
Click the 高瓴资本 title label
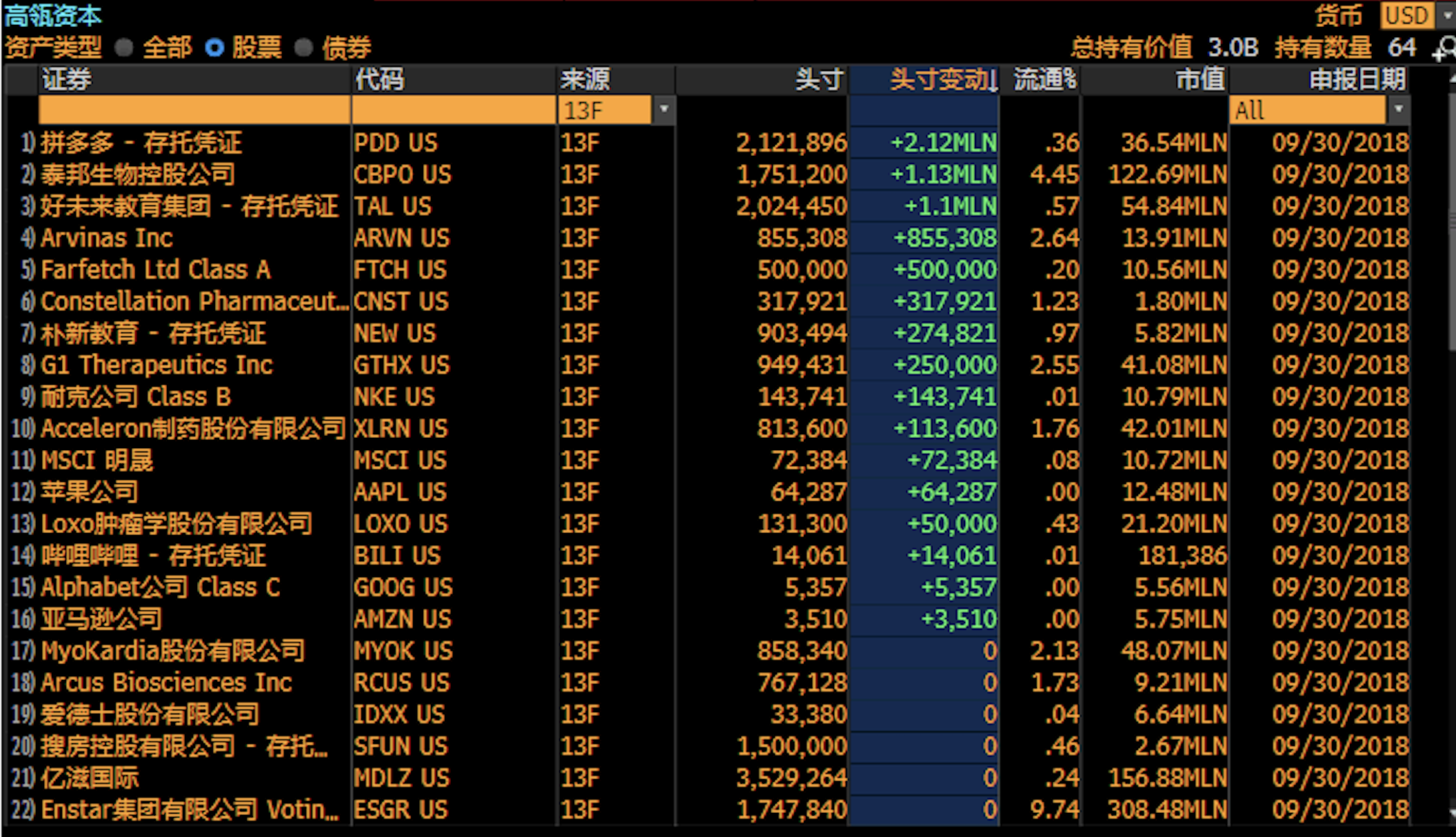(x=53, y=15)
